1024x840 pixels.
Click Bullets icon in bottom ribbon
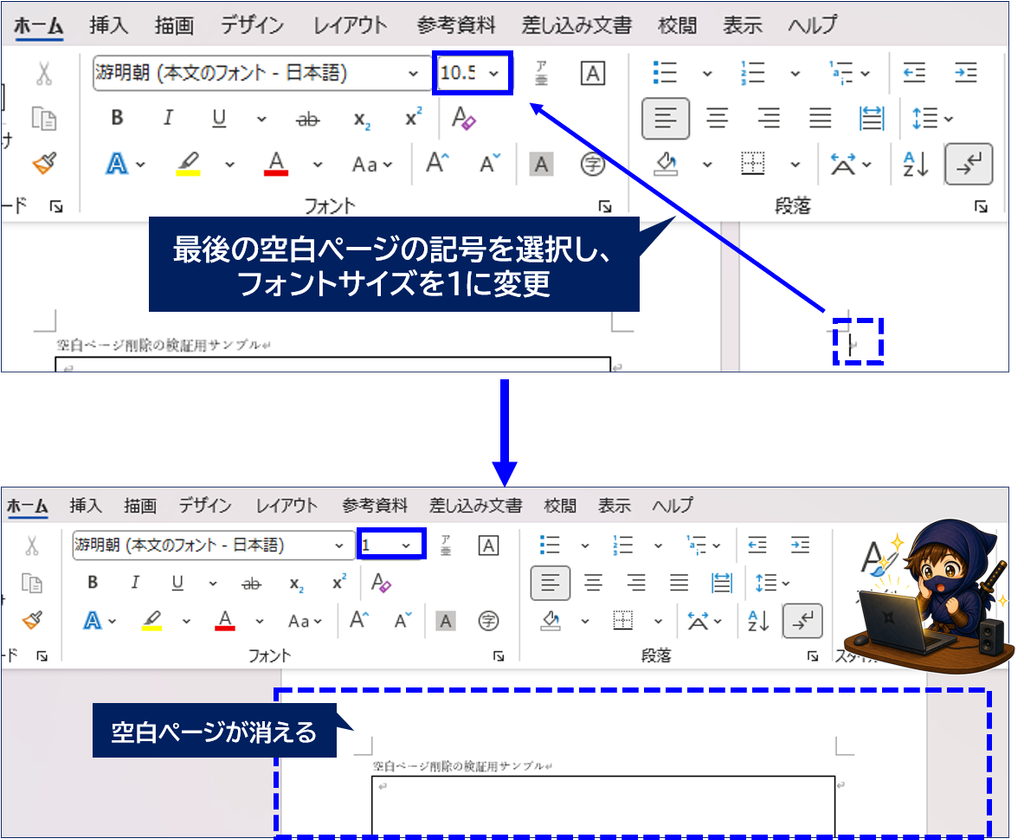click(x=550, y=544)
